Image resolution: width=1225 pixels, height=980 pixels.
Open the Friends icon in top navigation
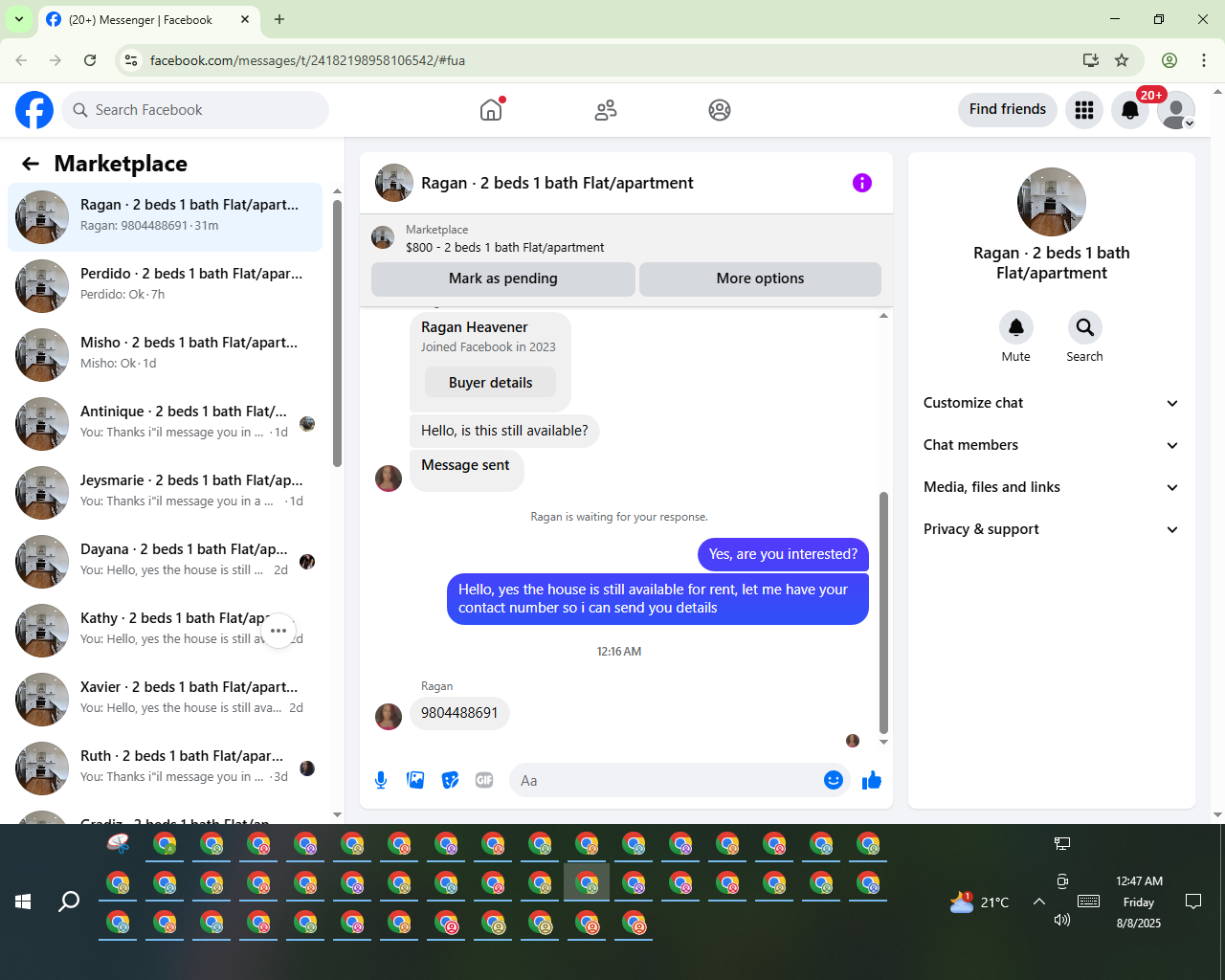(x=606, y=110)
